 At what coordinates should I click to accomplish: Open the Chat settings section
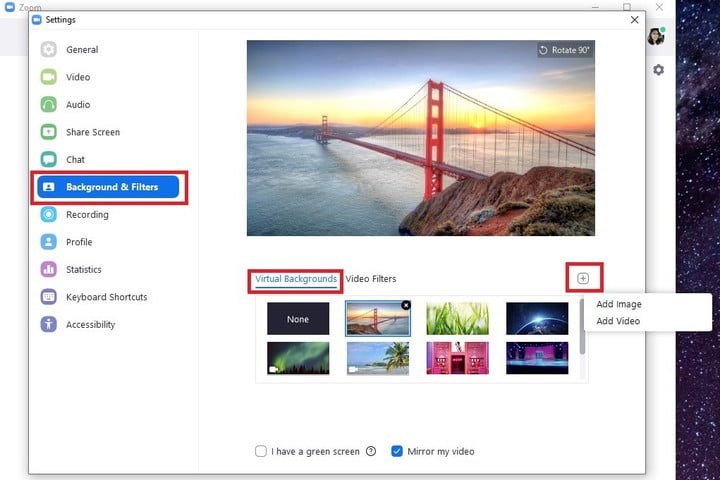point(75,160)
